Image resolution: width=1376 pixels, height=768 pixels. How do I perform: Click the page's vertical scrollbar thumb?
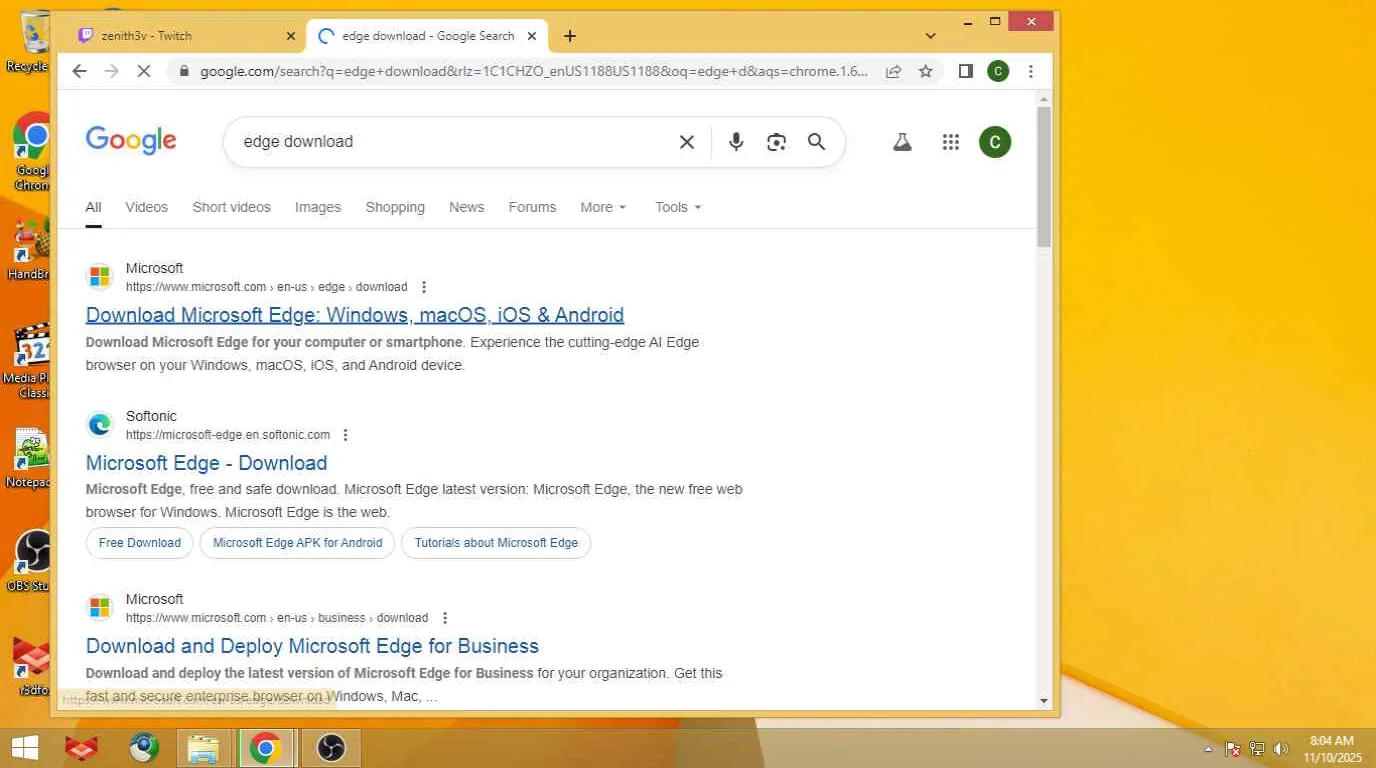tap(1044, 176)
